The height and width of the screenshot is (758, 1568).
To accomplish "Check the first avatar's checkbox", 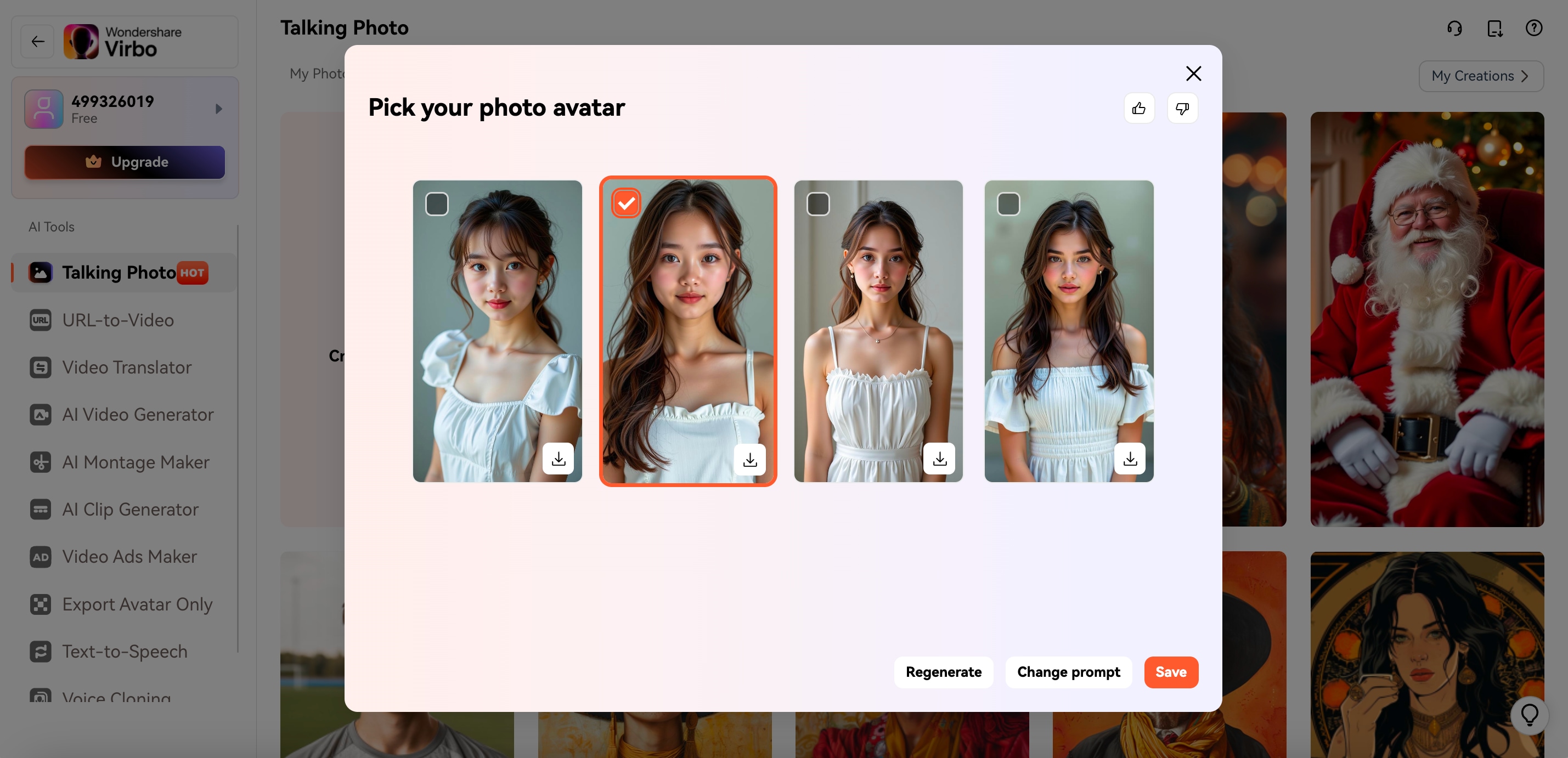I will coord(436,204).
